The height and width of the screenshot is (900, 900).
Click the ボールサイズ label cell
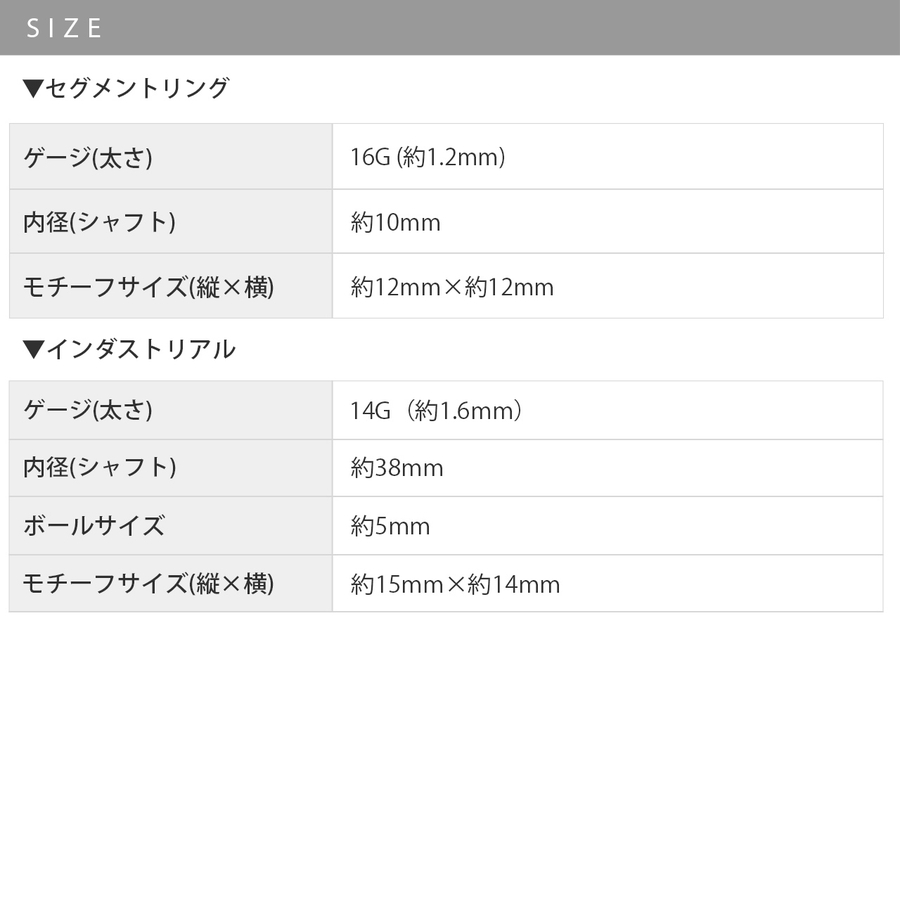(94, 526)
